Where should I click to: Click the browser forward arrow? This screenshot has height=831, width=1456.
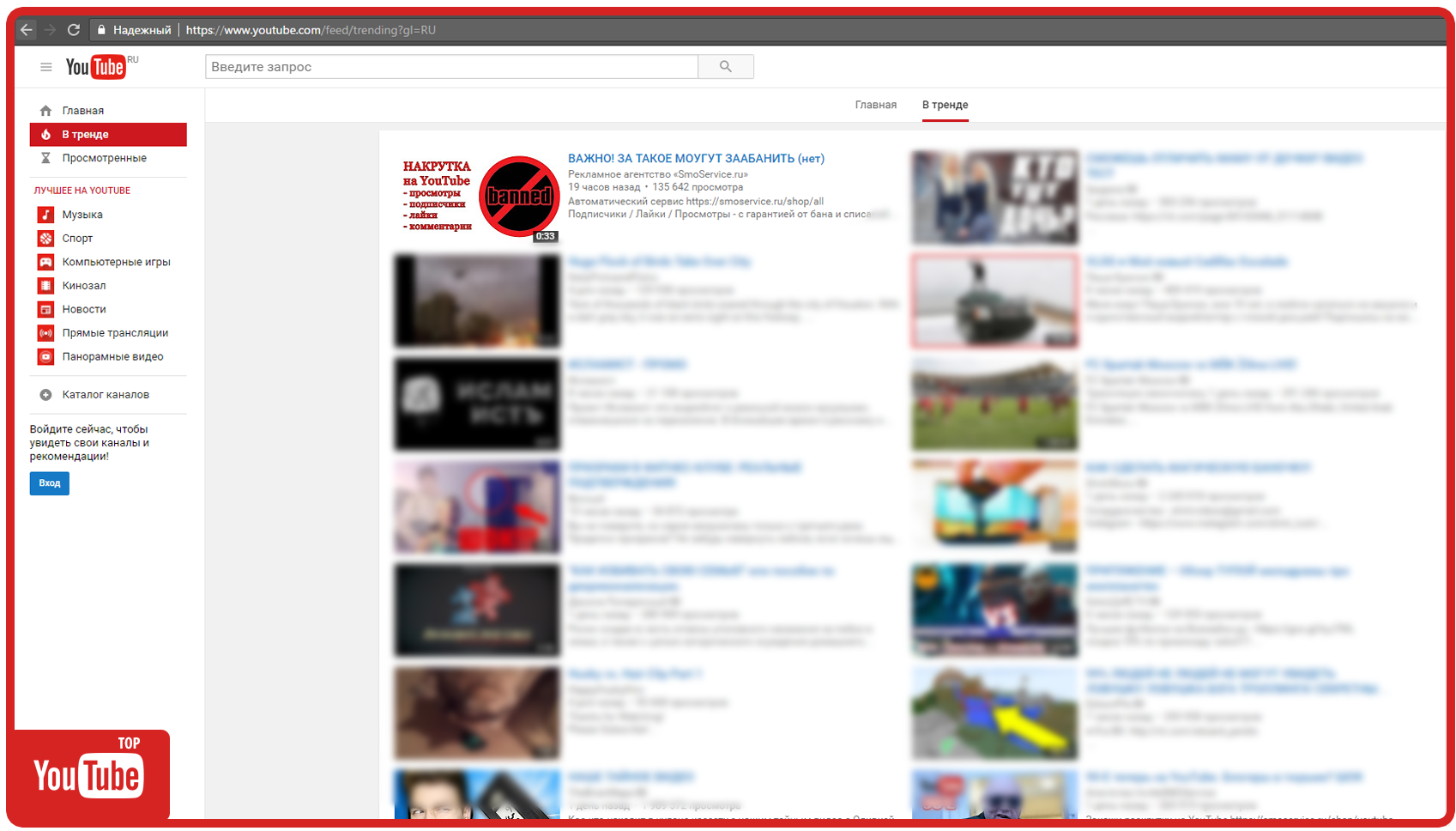click(50, 30)
